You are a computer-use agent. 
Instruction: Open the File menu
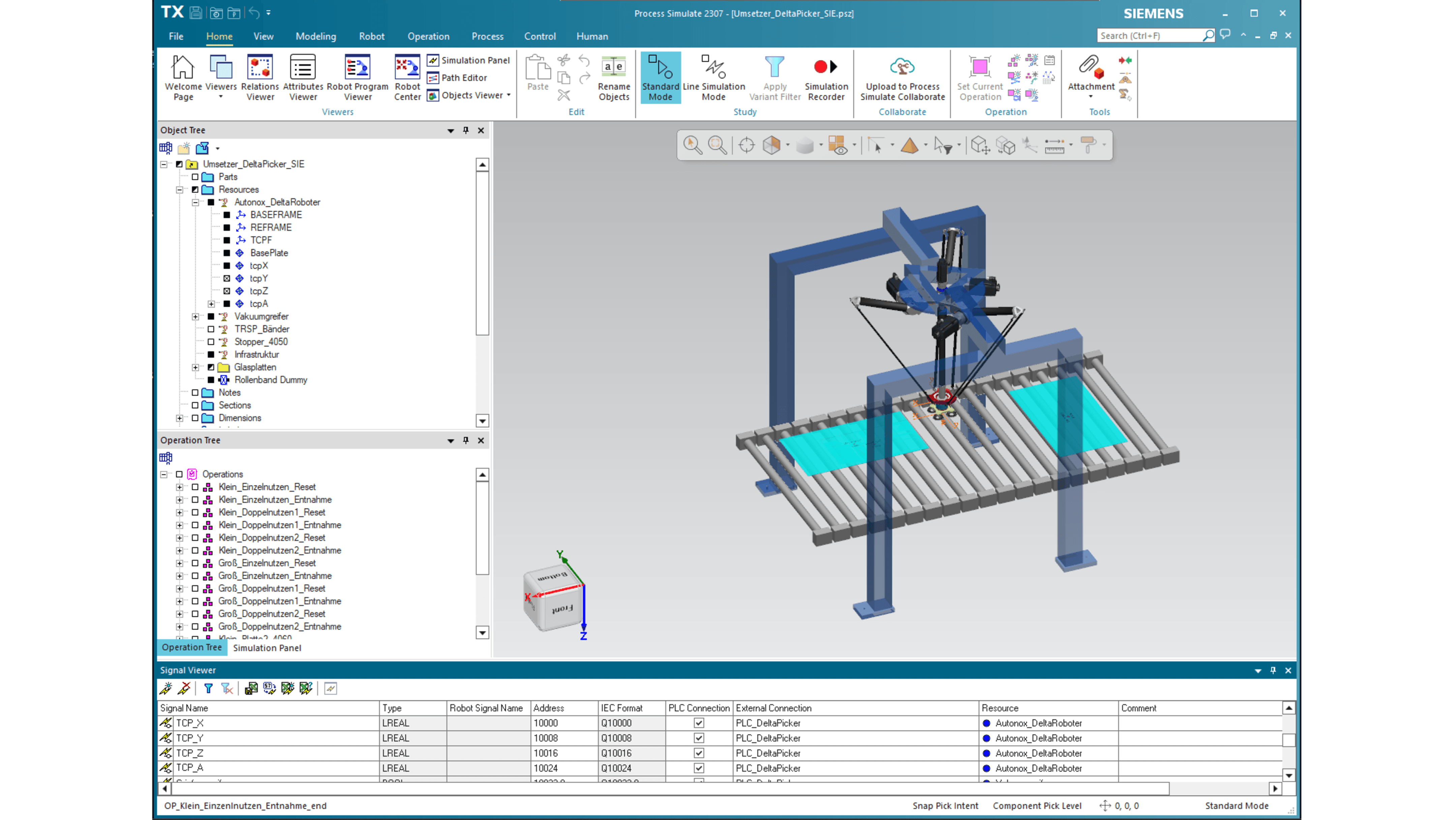(x=176, y=36)
